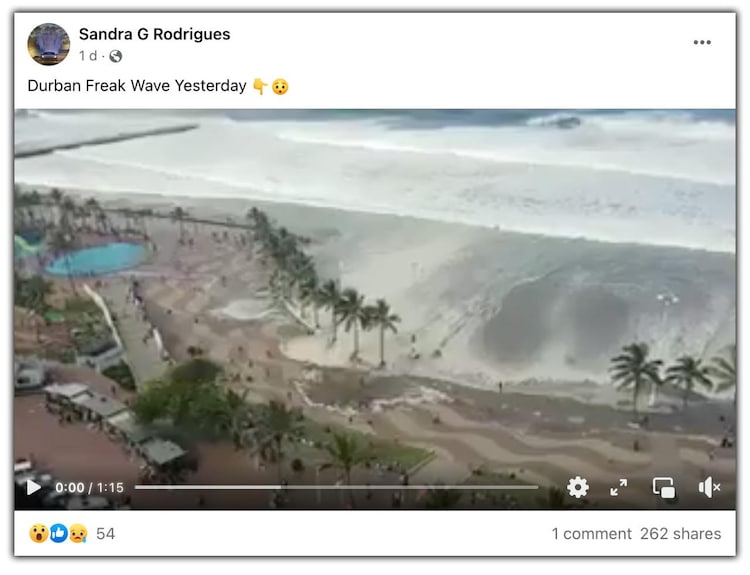The height and width of the screenshot is (575, 750).
Task: Expand video to fullscreen
Action: click(618, 487)
